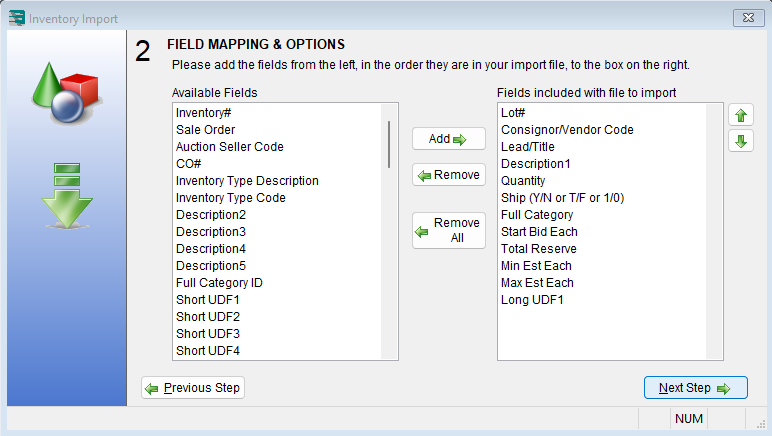Select Description4 in Available Fields
The width and height of the screenshot is (772, 436).
coord(278,249)
